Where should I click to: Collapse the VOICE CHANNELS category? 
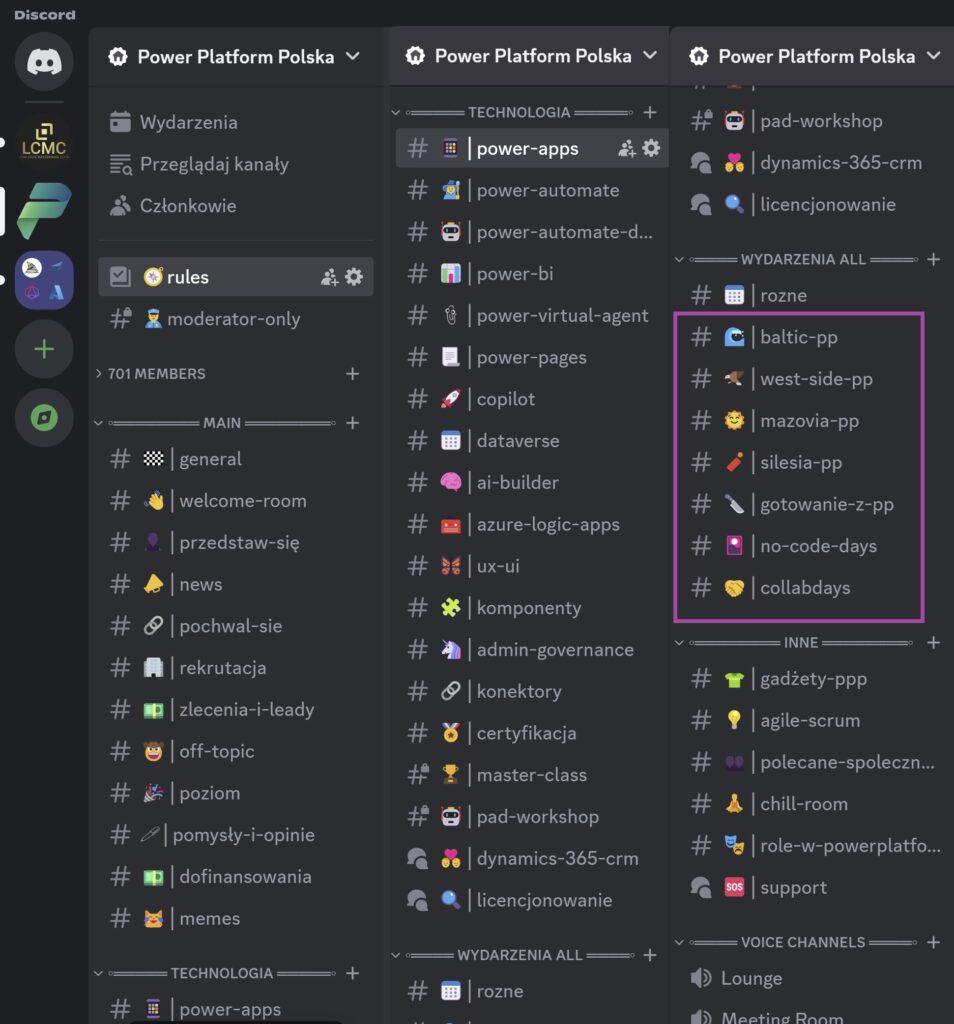coord(679,942)
